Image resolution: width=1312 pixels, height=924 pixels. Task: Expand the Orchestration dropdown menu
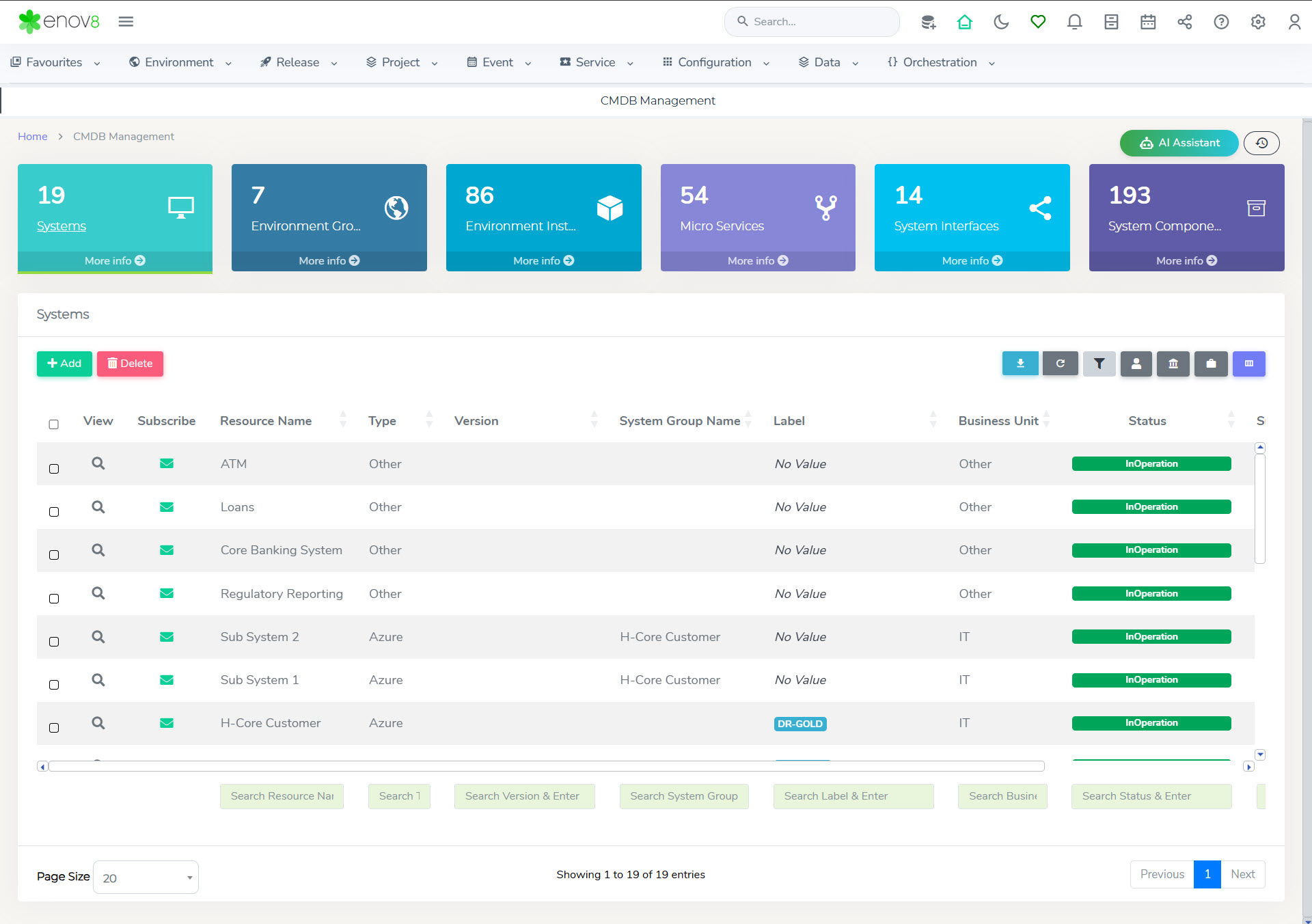[941, 62]
